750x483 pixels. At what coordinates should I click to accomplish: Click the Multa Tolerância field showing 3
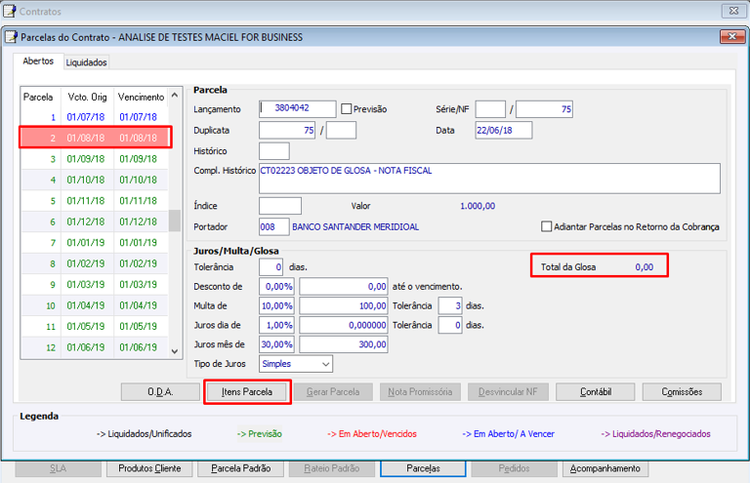pos(450,306)
